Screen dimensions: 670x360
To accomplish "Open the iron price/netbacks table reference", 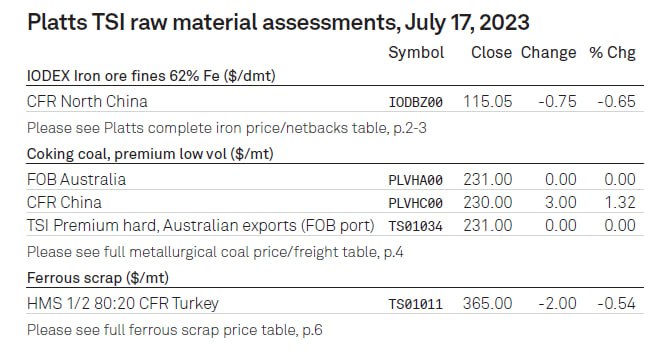I will tap(226, 128).
